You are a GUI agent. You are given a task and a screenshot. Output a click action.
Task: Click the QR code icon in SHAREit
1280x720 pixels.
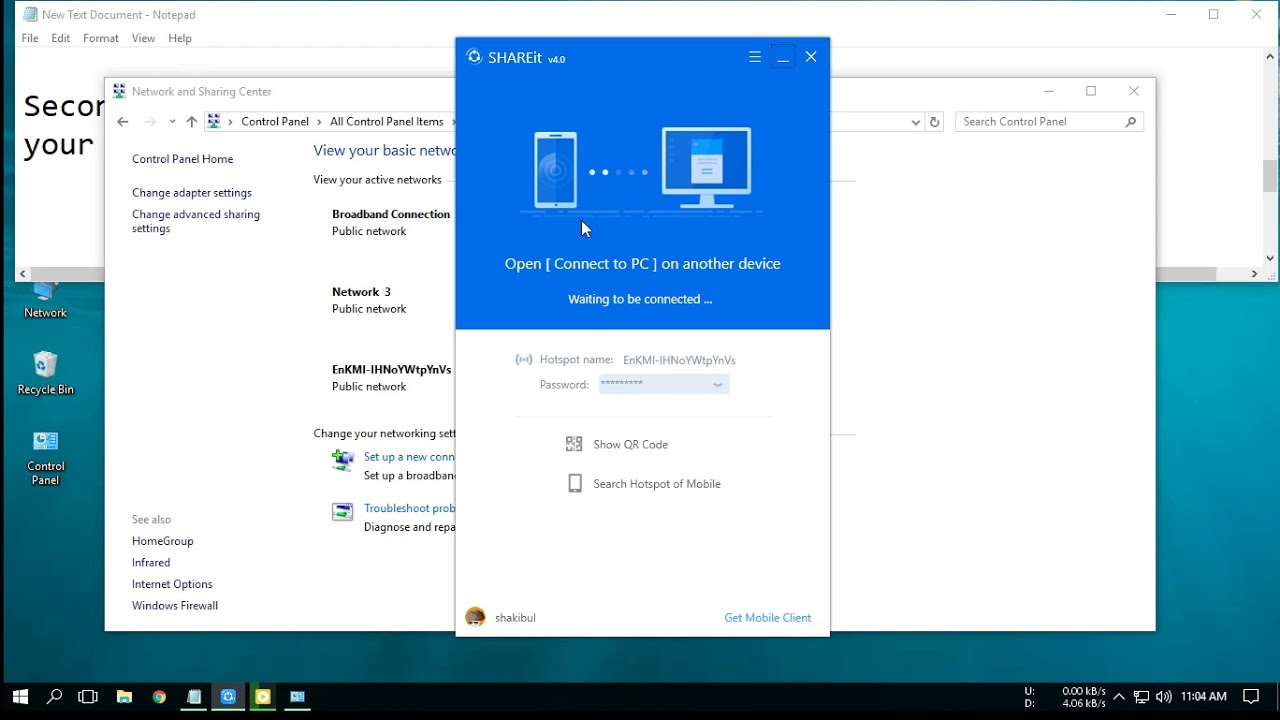(x=574, y=444)
